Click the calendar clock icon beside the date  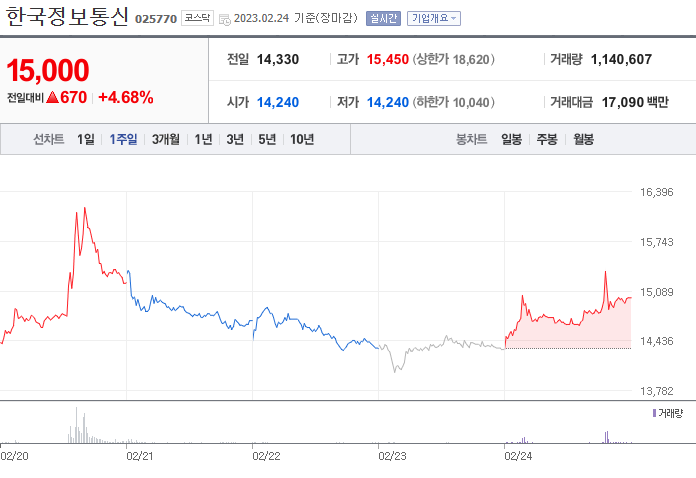[225, 19]
